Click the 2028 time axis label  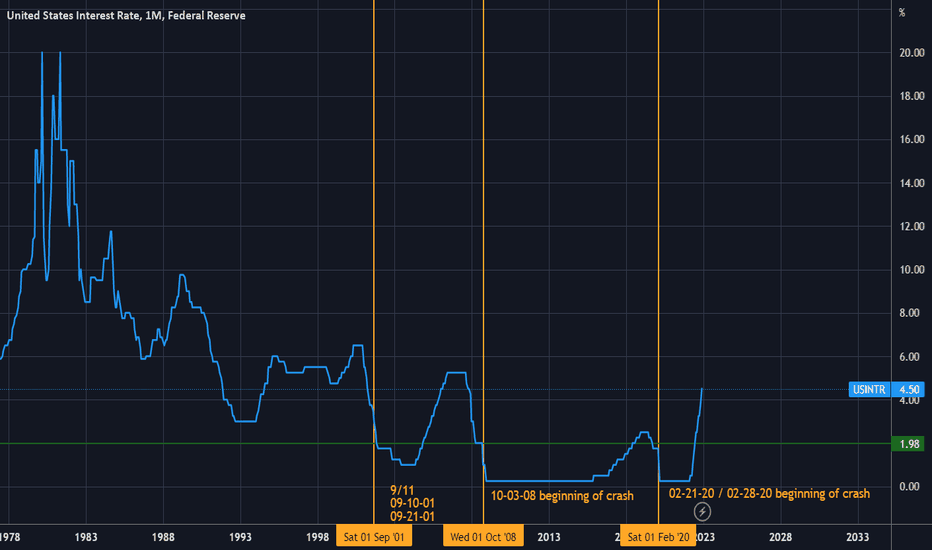(x=780, y=537)
